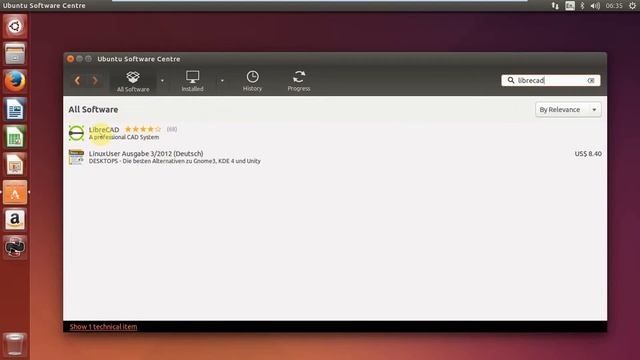640x360 pixels.
Task: Open LibreOffice Impress from launcher
Action: point(15,164)
